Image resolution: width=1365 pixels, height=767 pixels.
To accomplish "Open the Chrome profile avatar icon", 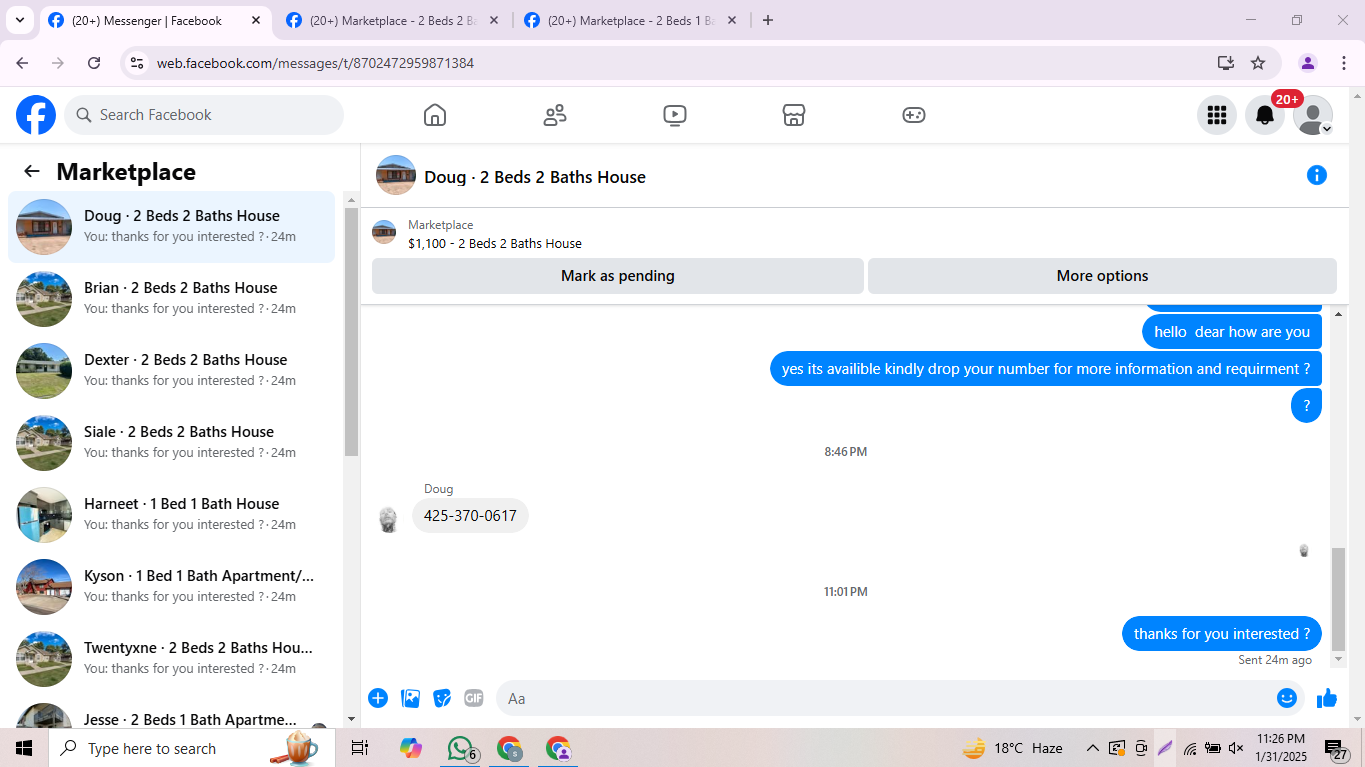I will (x=1308, y=63).
